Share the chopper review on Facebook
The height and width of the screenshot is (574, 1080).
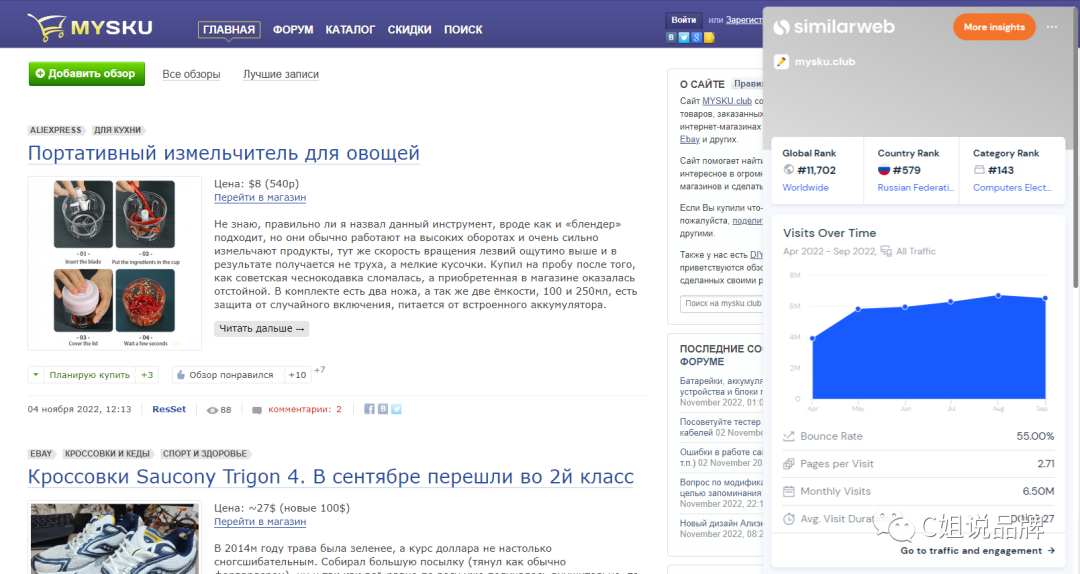369,409
